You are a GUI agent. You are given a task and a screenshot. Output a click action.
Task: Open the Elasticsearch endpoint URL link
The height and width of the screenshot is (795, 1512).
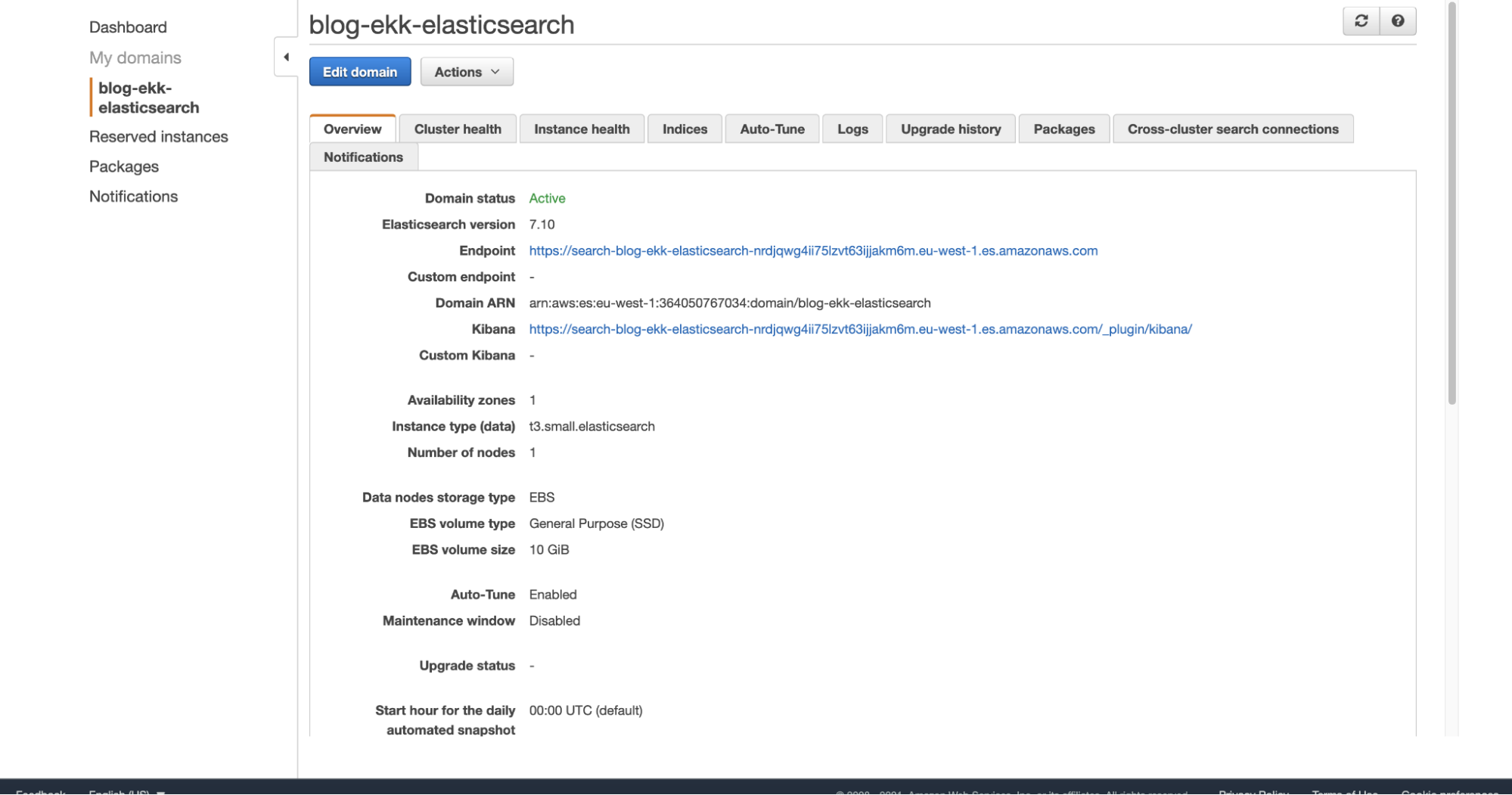(812, 251)
